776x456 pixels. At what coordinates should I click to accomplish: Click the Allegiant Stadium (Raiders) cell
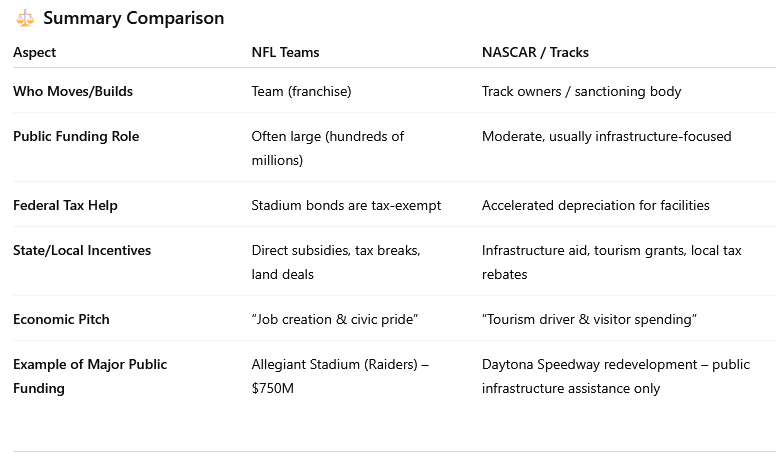click(340, 376)
